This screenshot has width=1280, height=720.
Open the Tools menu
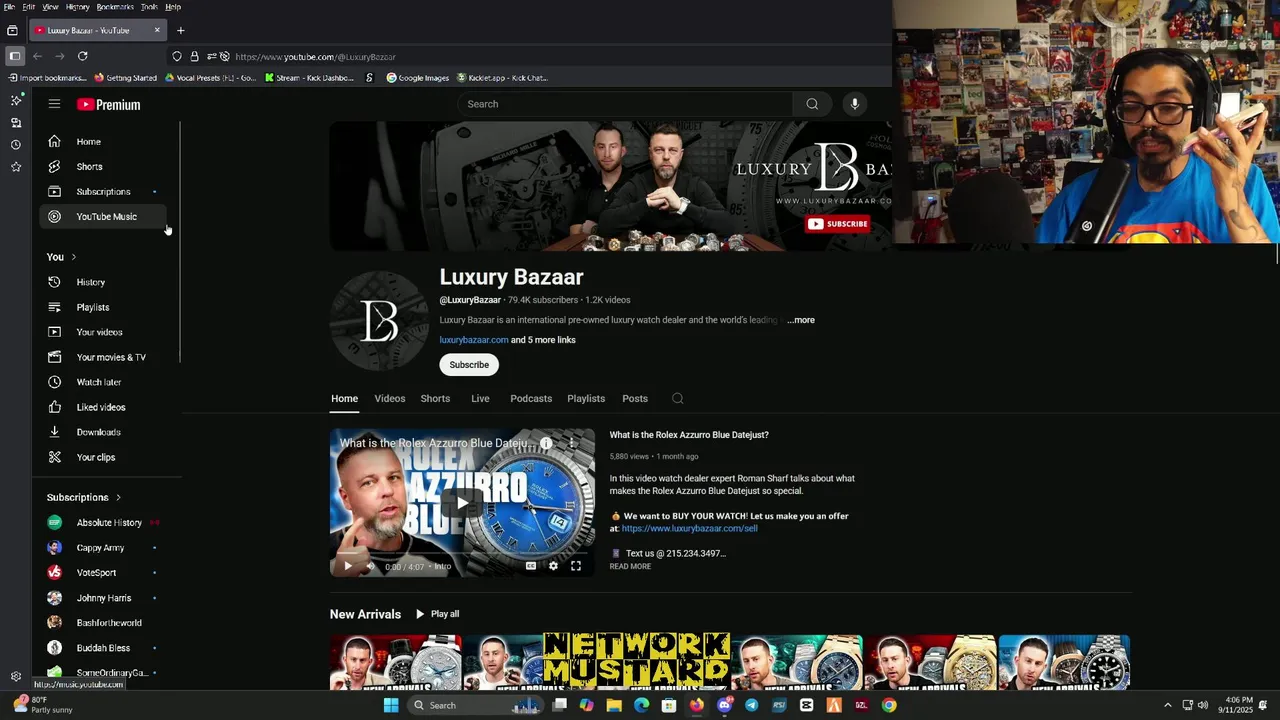tap(149, 7)
